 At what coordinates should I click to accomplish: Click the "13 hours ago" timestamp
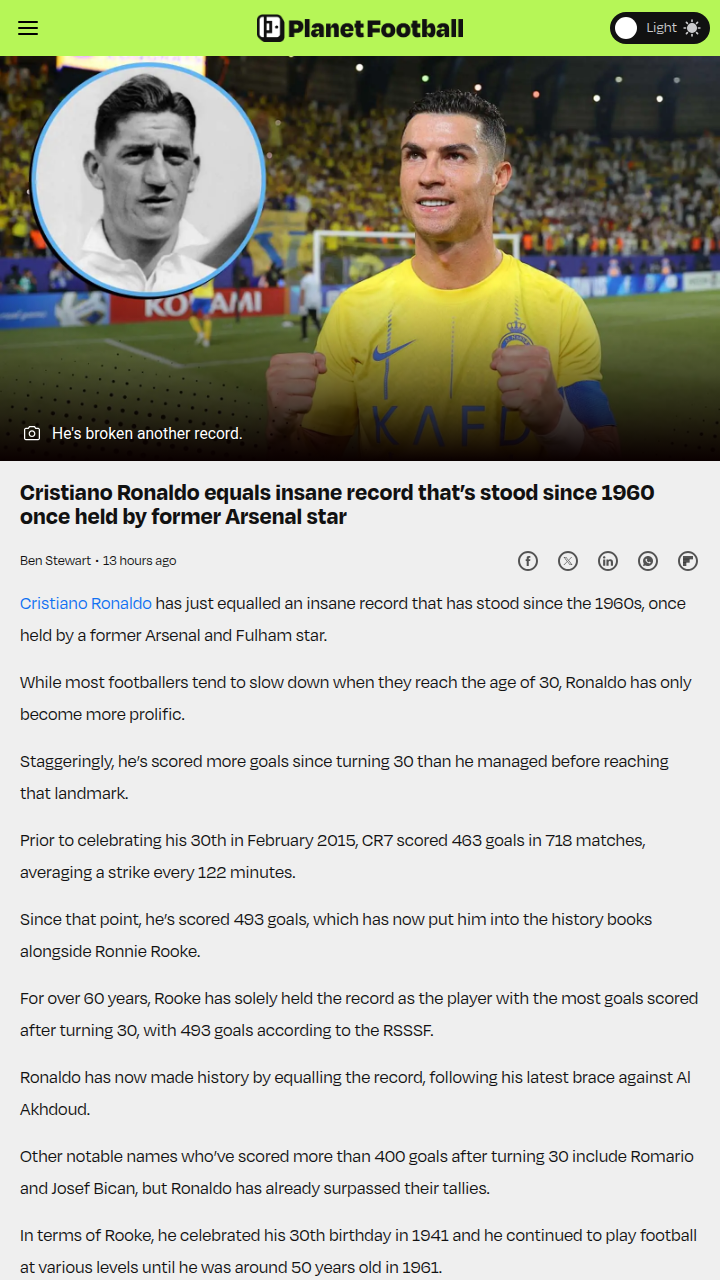point(140,561)
